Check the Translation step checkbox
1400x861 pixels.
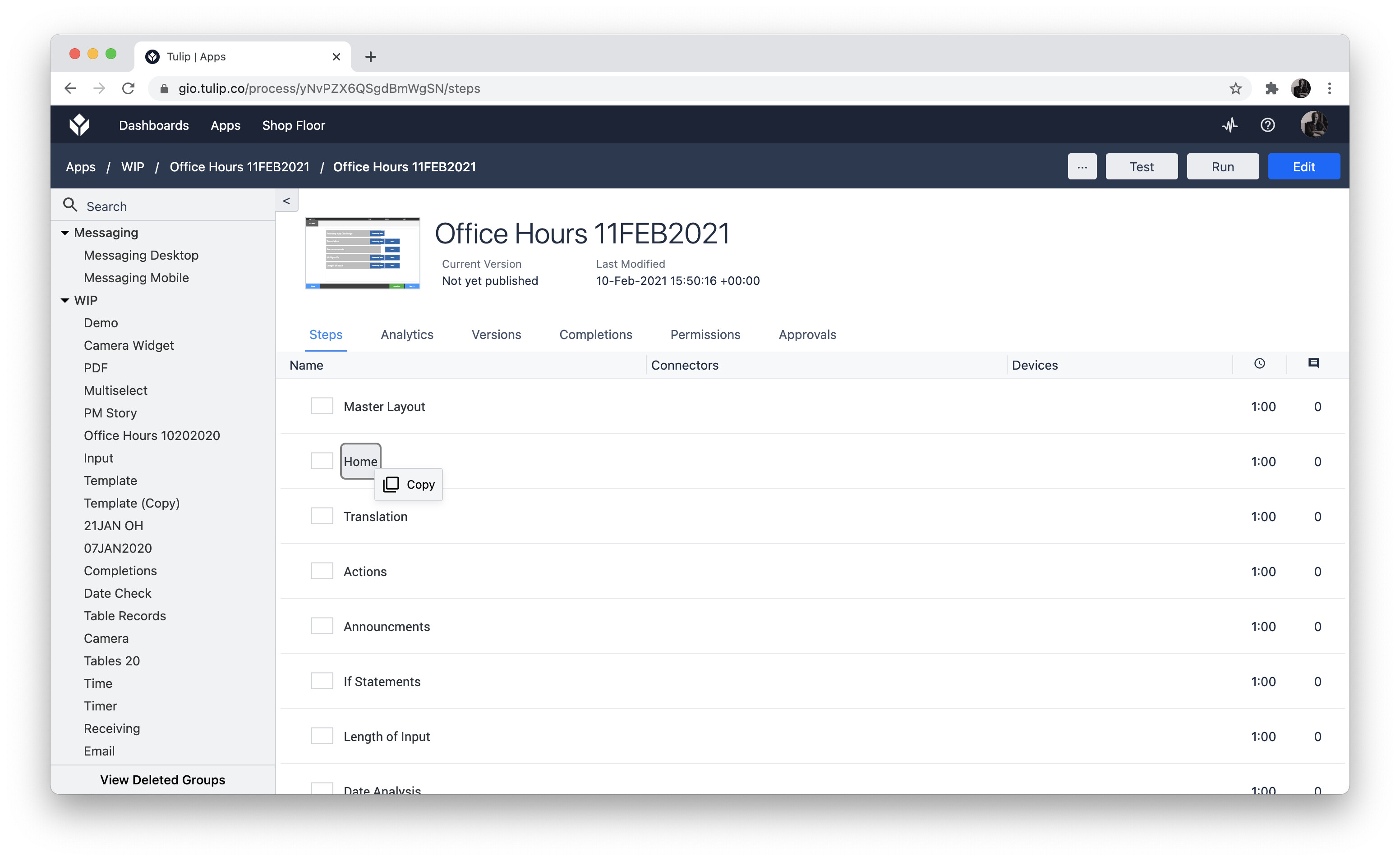322,517
